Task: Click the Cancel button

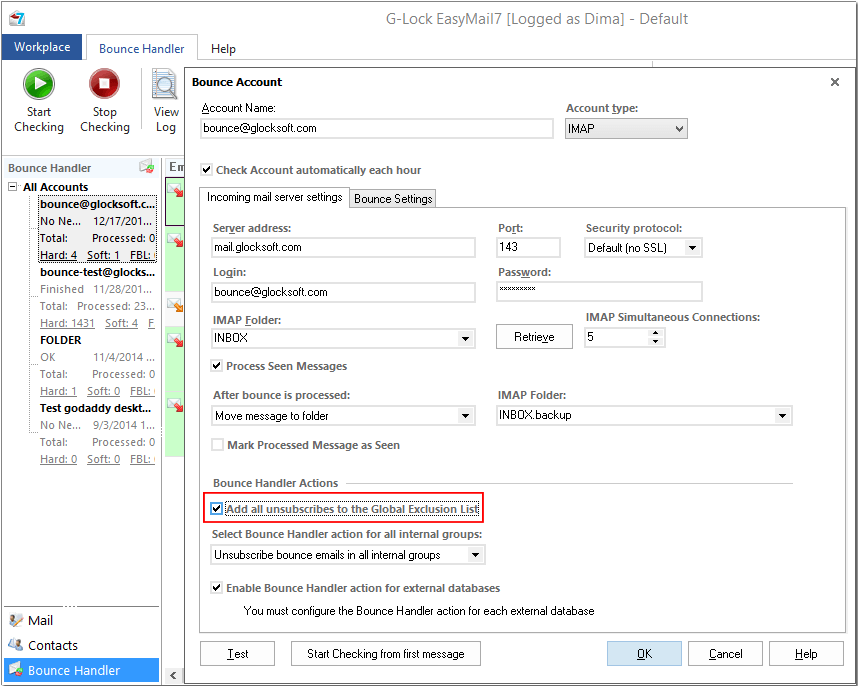Action: click(725, 654)
